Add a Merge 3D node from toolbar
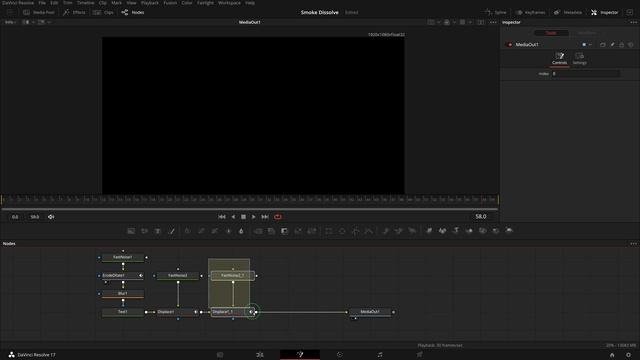Image resolution: width=640 pixels, height=360 pixels. (x=469, y=231)
